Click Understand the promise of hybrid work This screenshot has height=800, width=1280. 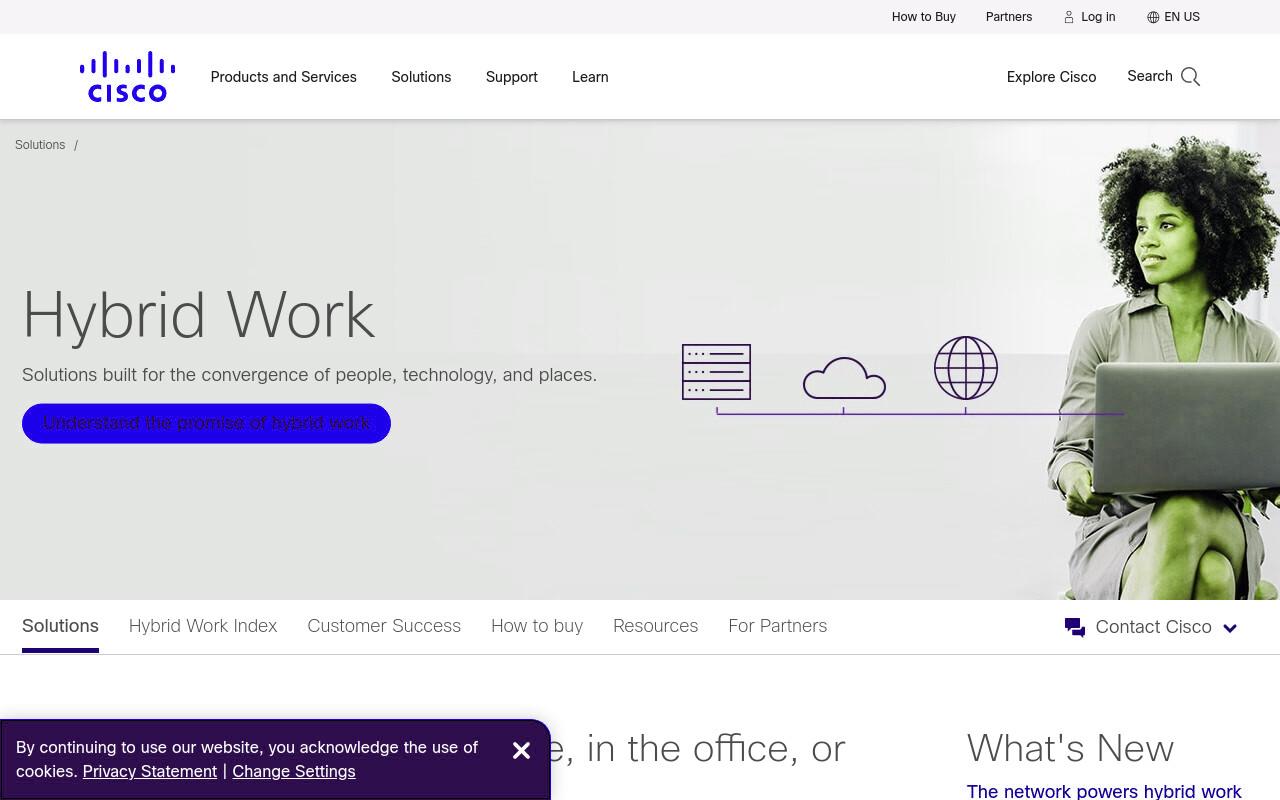point(206,423)
